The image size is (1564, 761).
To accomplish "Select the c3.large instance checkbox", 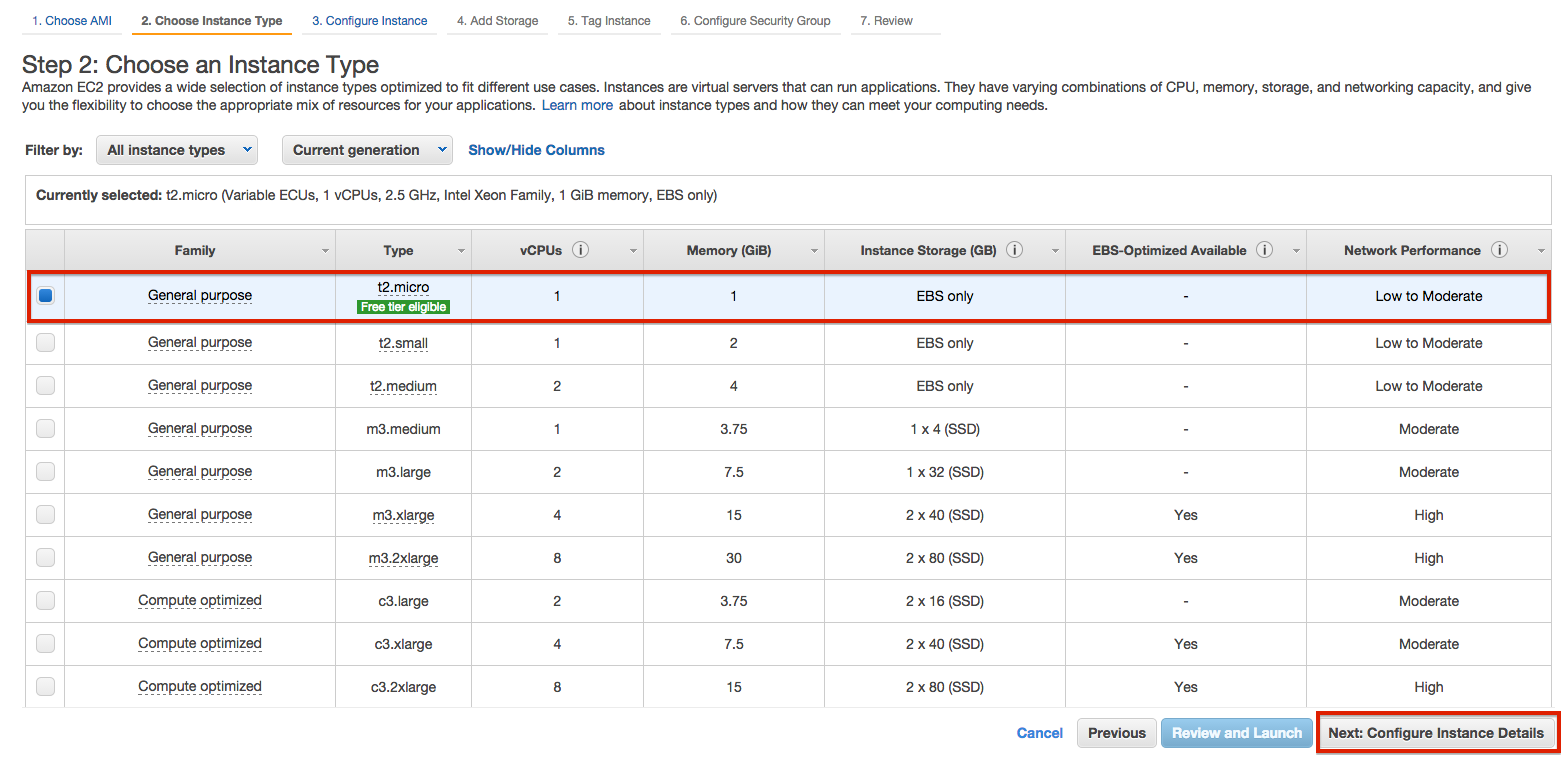I will click(x=45, y=601).
